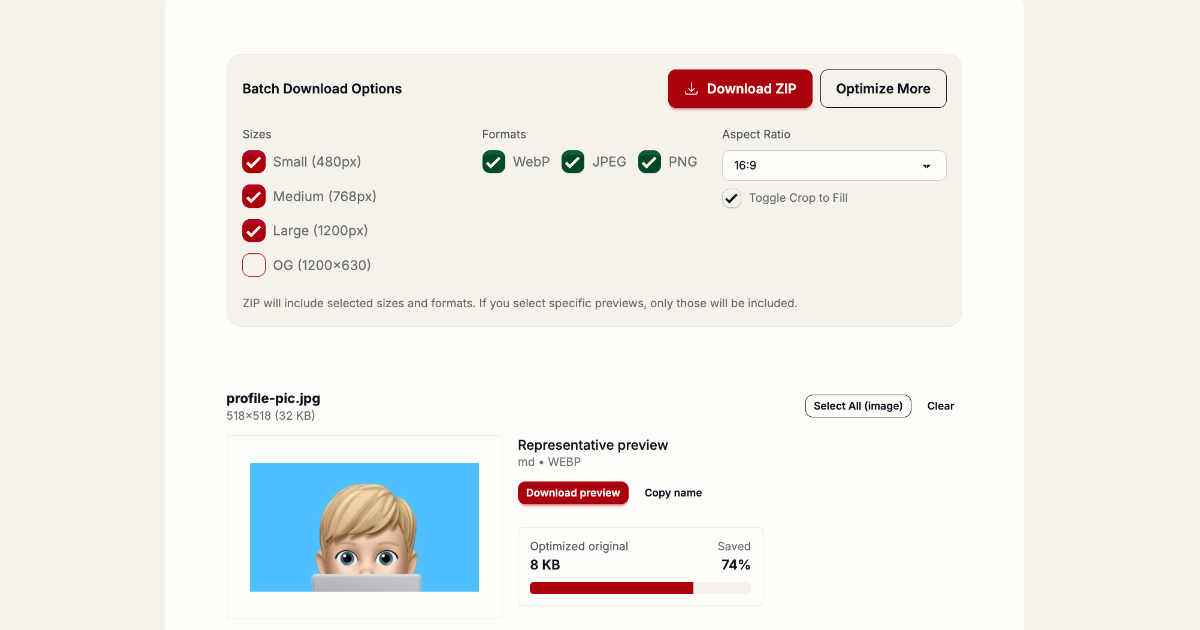
Task: Select the 16:9 aspect ratio combo box
Action: coord(834,165)
